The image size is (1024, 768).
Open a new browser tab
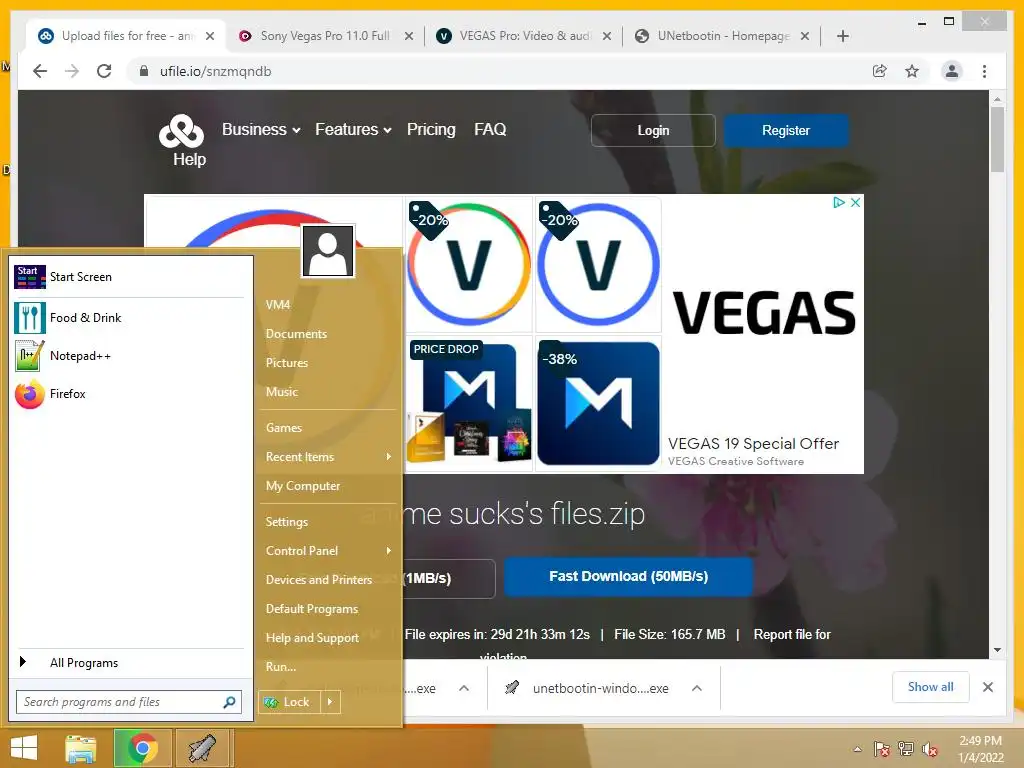(x=842, y=36)
